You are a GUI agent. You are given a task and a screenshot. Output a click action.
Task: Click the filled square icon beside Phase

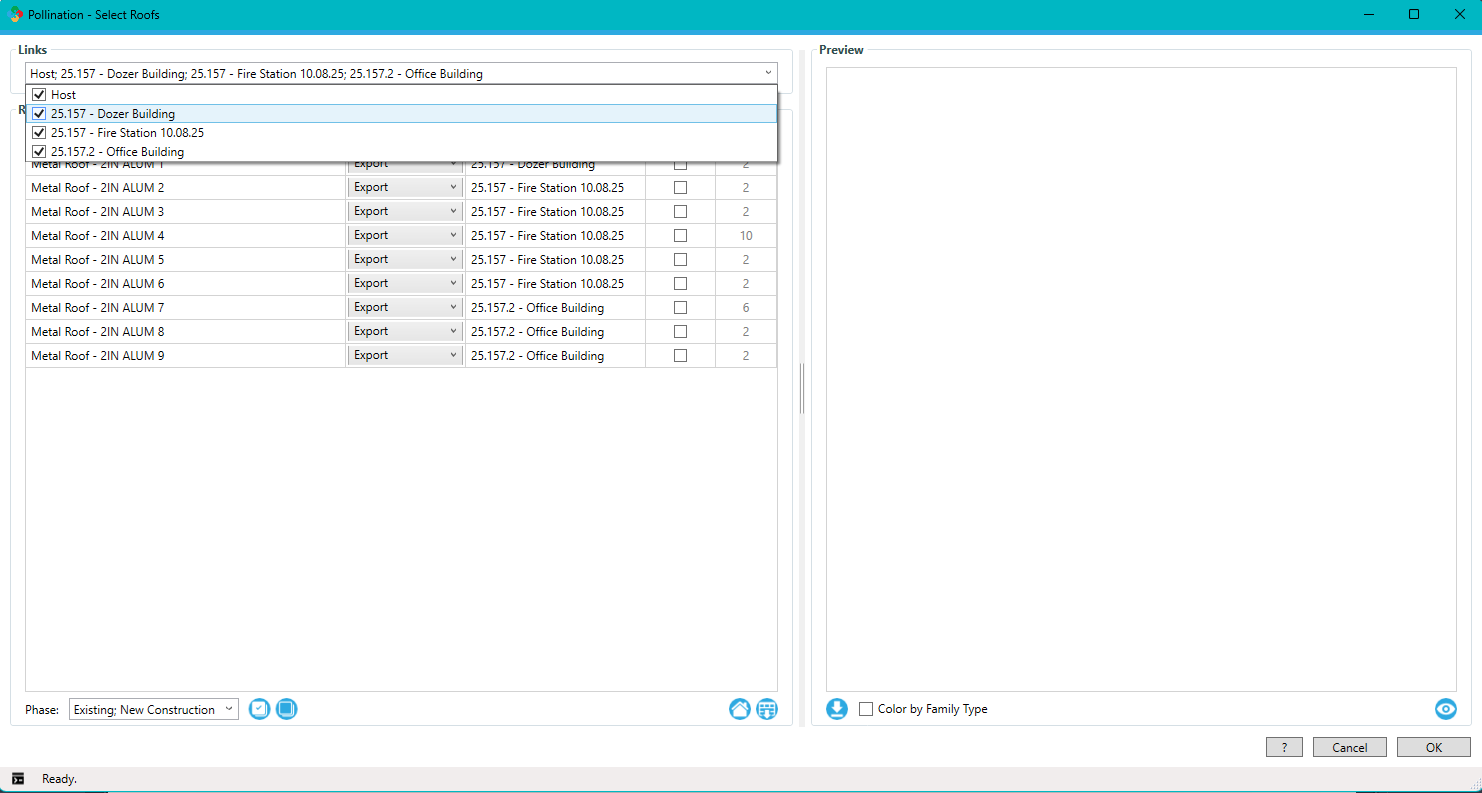[287, 709]
